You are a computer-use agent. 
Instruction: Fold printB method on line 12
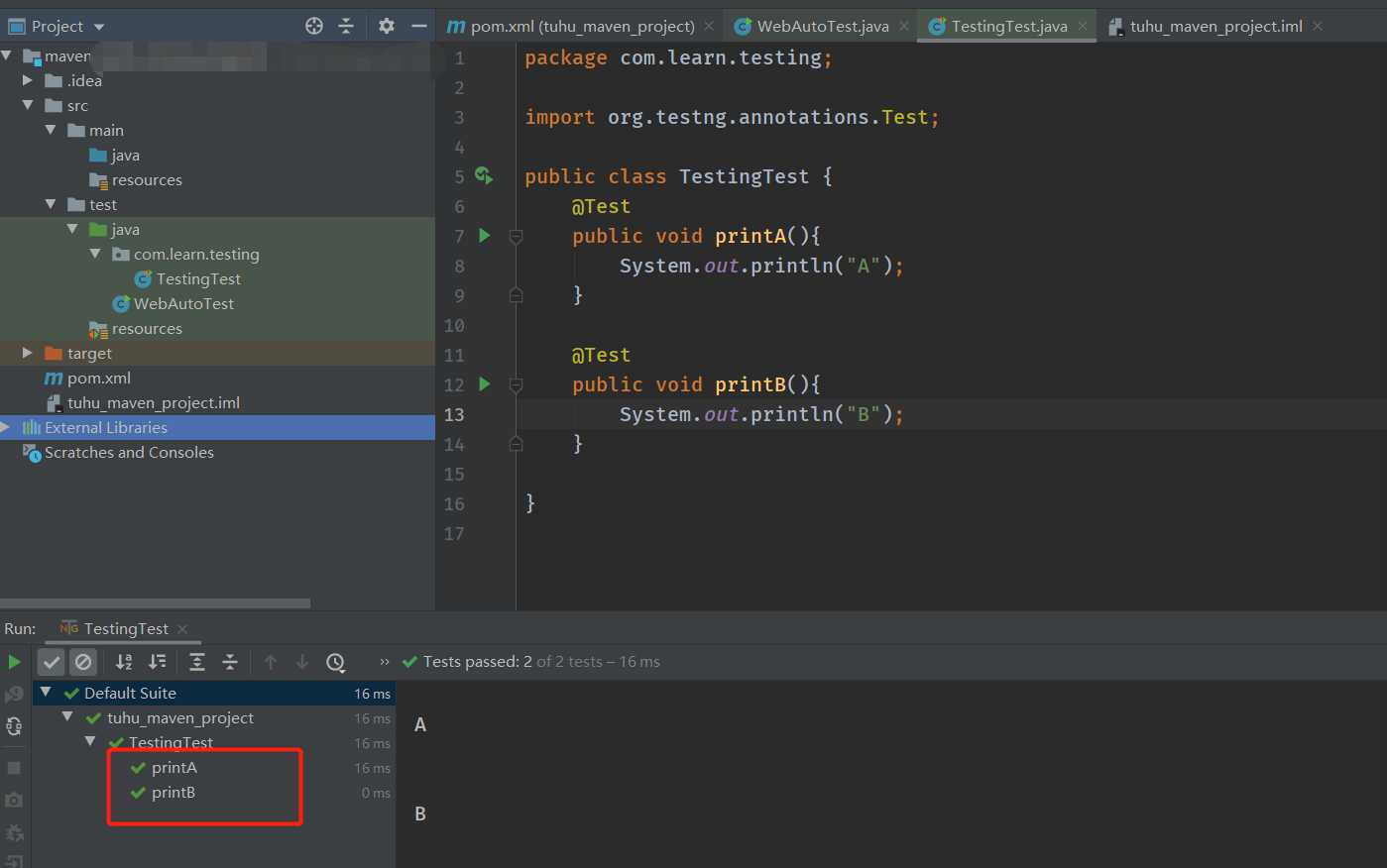tap(516, 384)
